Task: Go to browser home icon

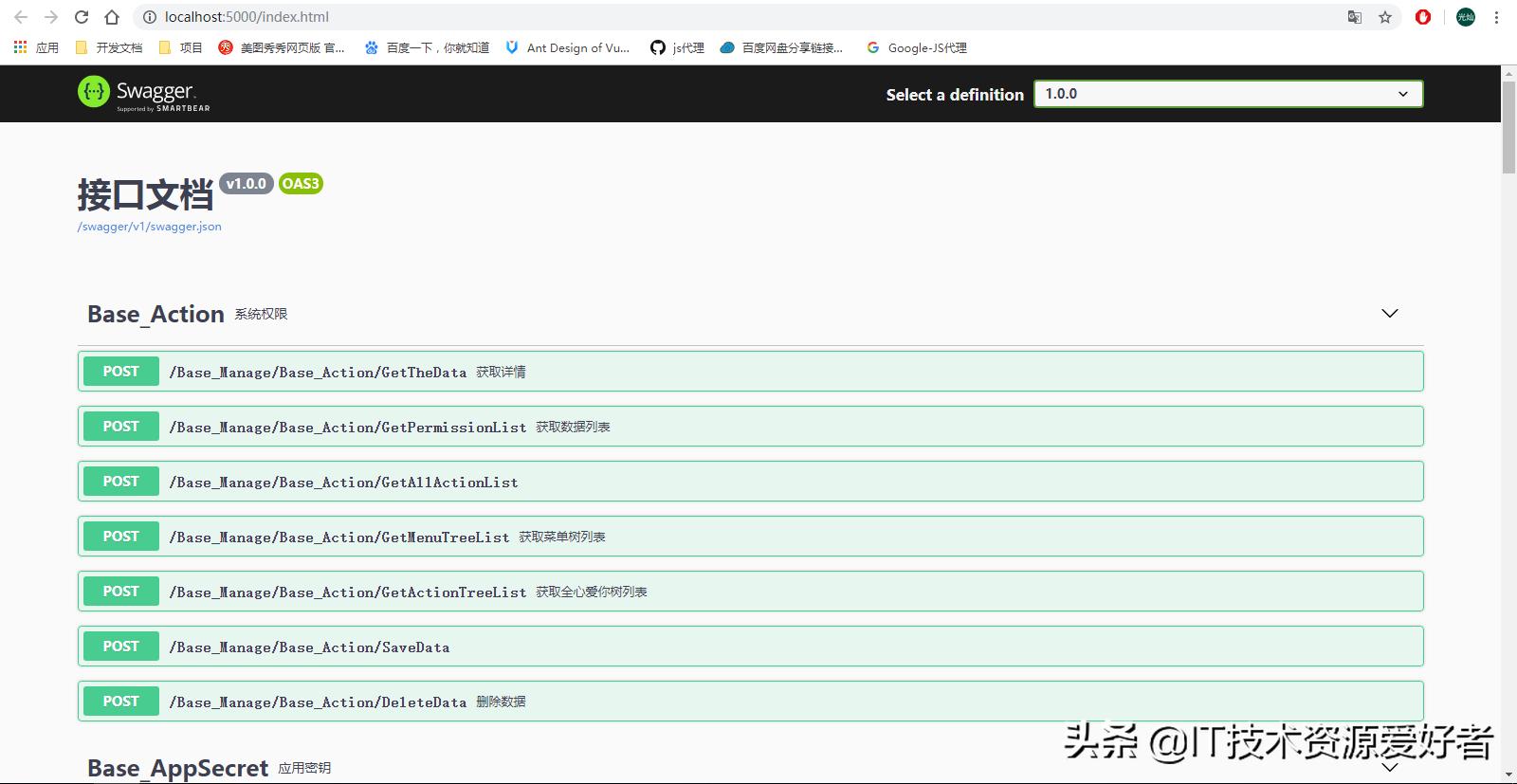Action: pyautogui.click(x=112, y=17)
